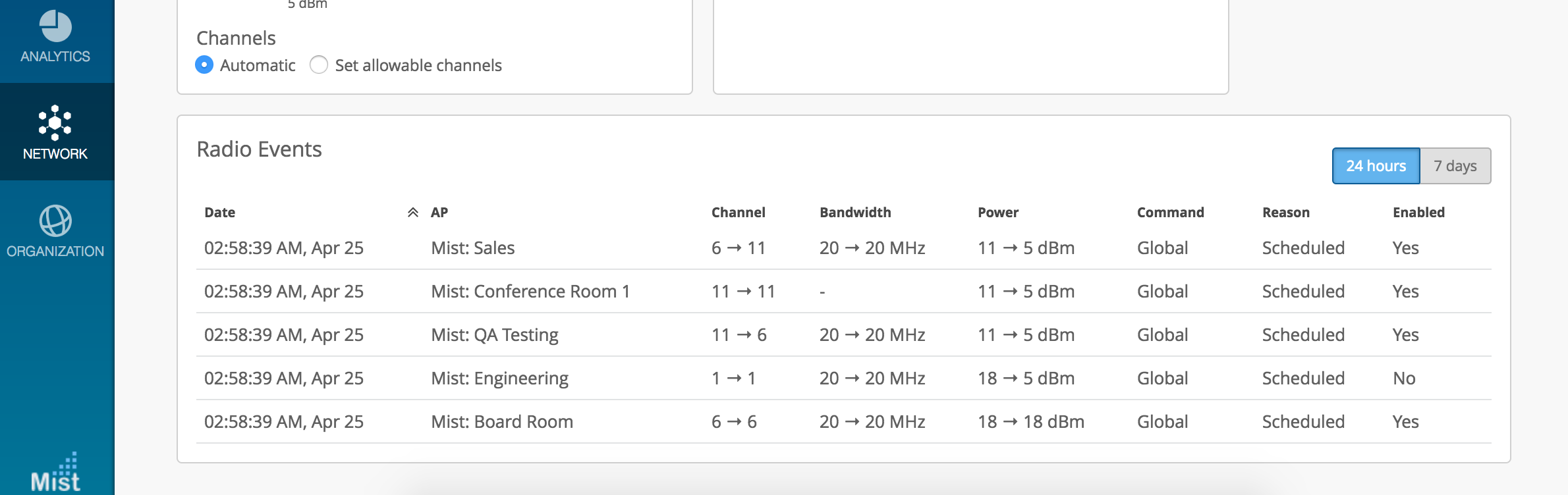
Task: Click the Enabled column header
Action: [1418, 213]
